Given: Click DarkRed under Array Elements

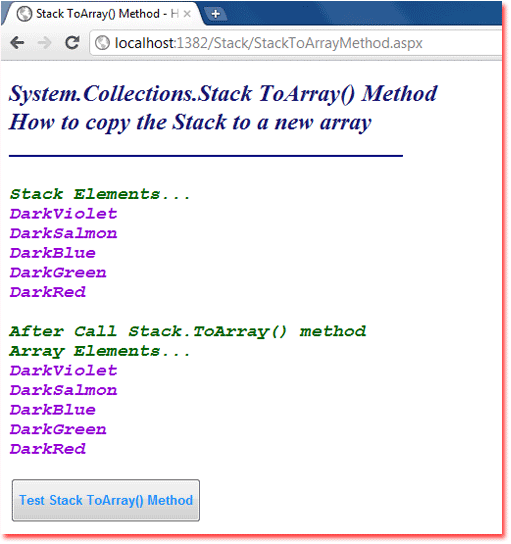Looking at the screenshot, I should [x=48, y=449].
